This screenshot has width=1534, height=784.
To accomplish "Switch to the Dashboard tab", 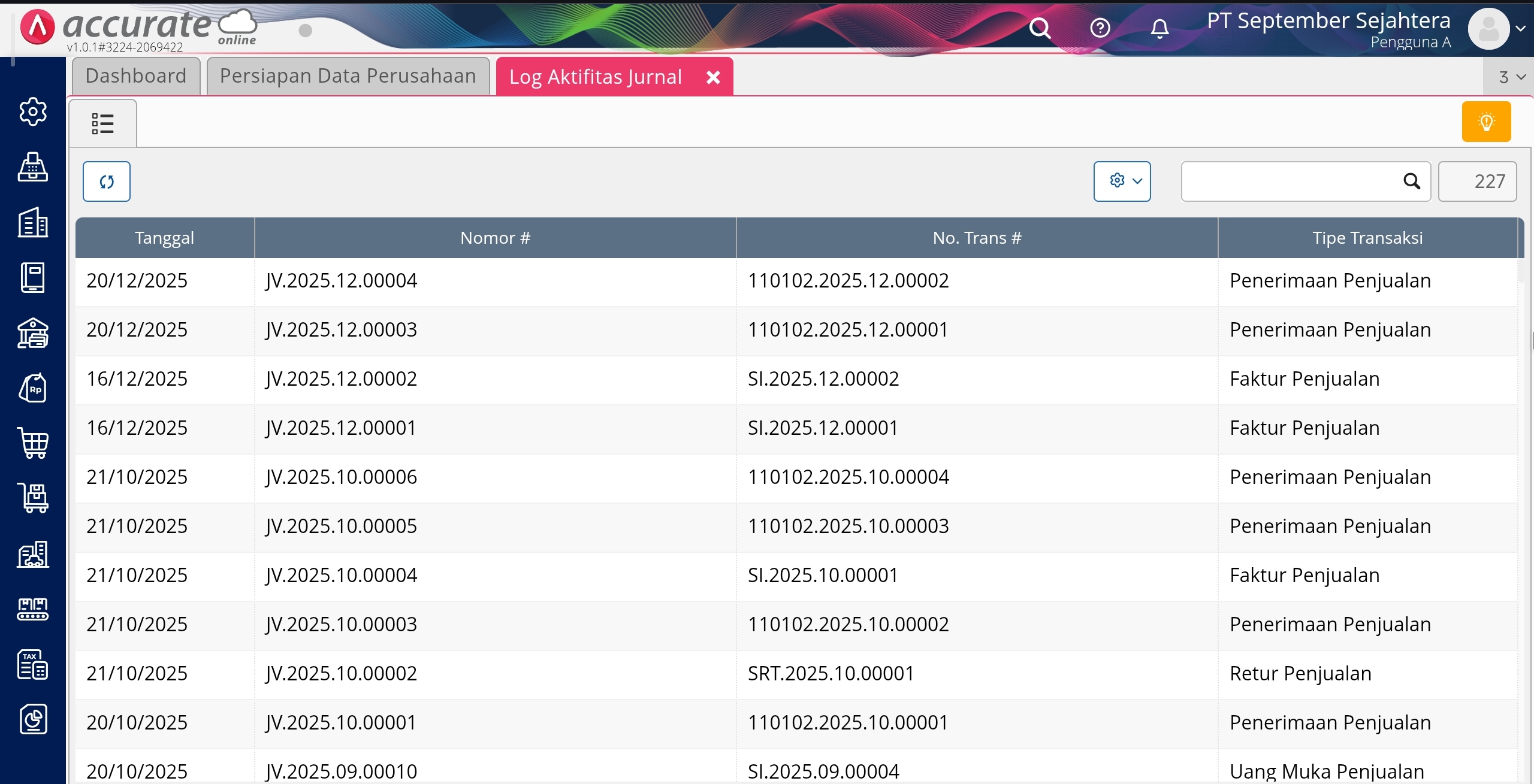I will (136, 76).
